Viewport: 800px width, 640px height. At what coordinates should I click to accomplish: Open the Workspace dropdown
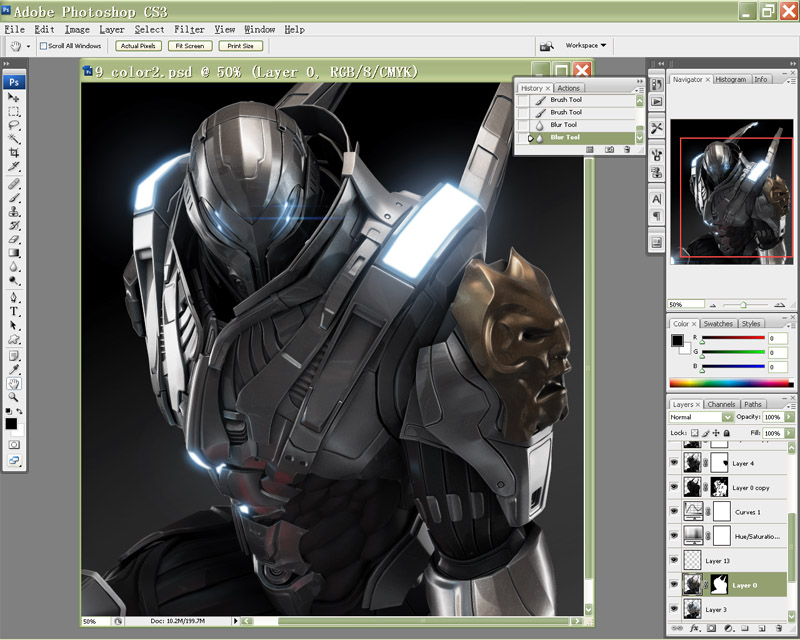coord(586,45)
